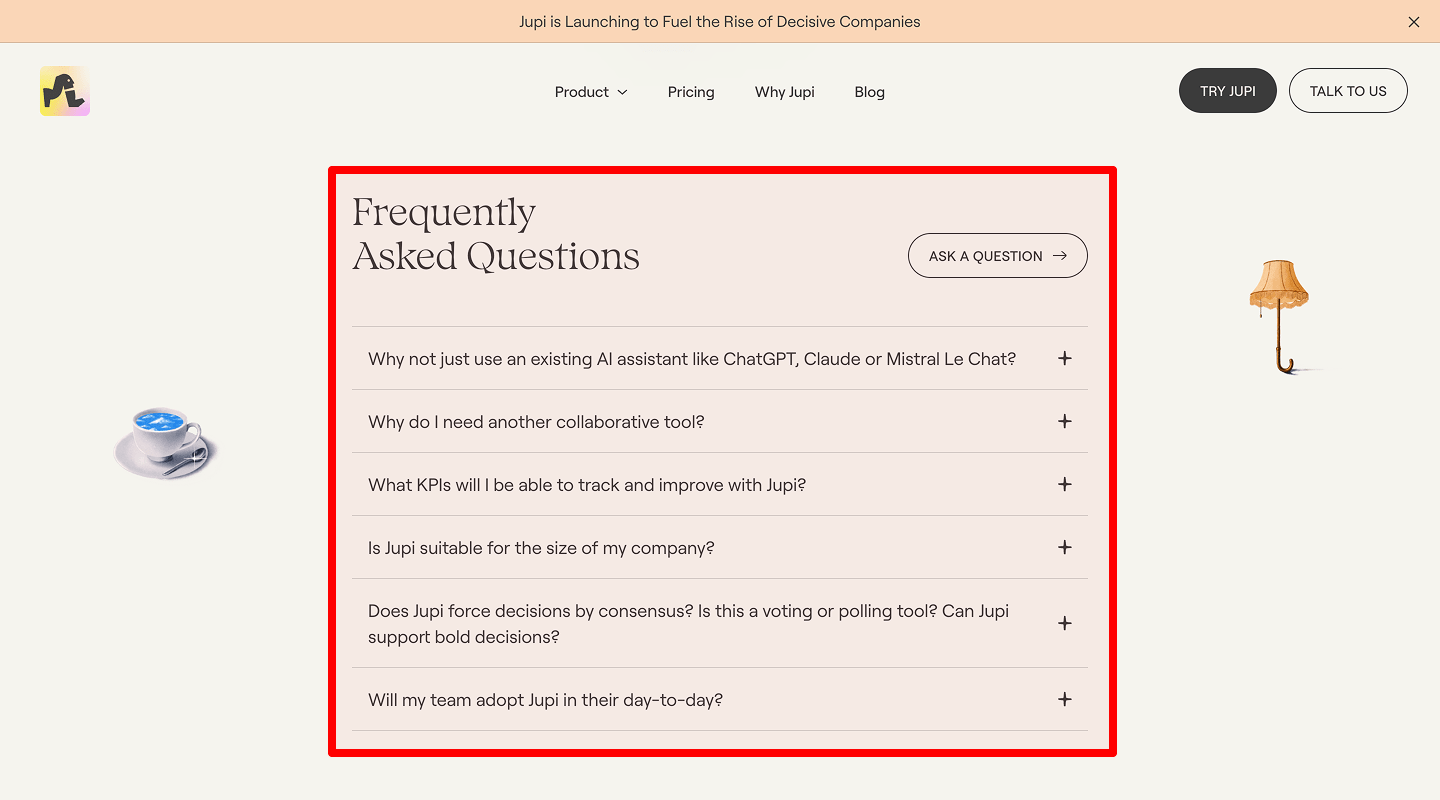Click the Frequently Asked Questions heading
Viewport: 1440px width, 800px height.
495,233
